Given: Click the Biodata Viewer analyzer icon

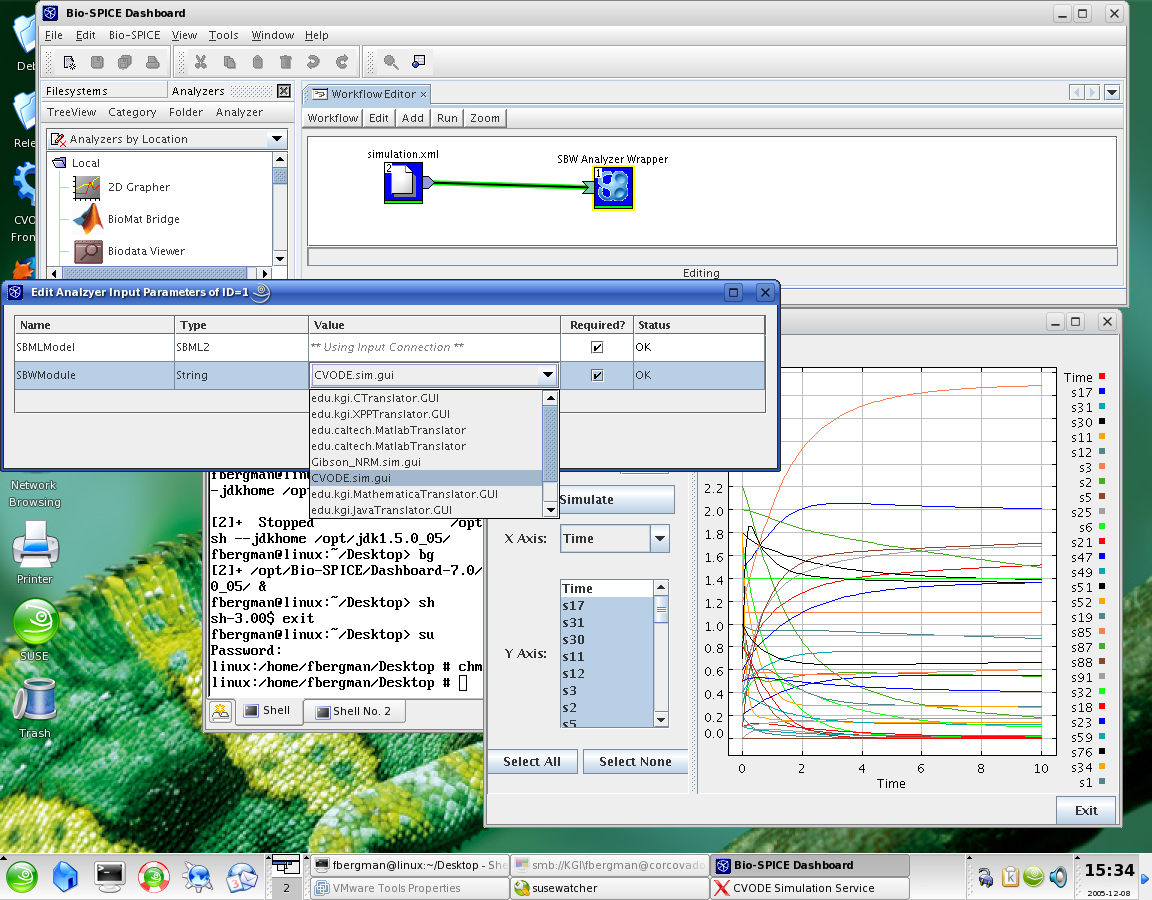Looking at the screenshot, I should (x=88, y=251).
